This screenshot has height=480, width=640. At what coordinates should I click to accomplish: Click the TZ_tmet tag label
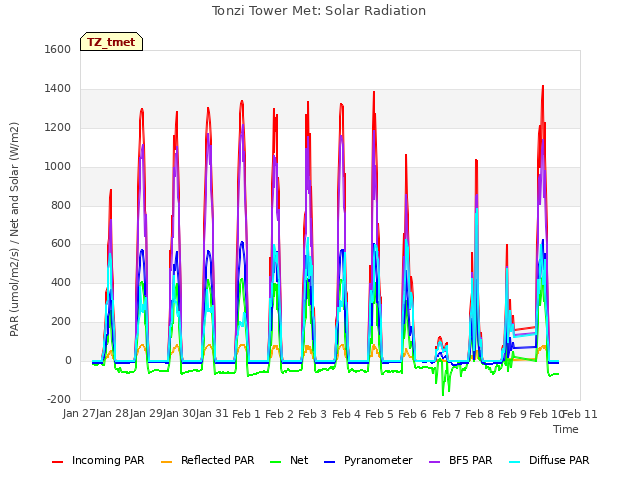point(111,42)
